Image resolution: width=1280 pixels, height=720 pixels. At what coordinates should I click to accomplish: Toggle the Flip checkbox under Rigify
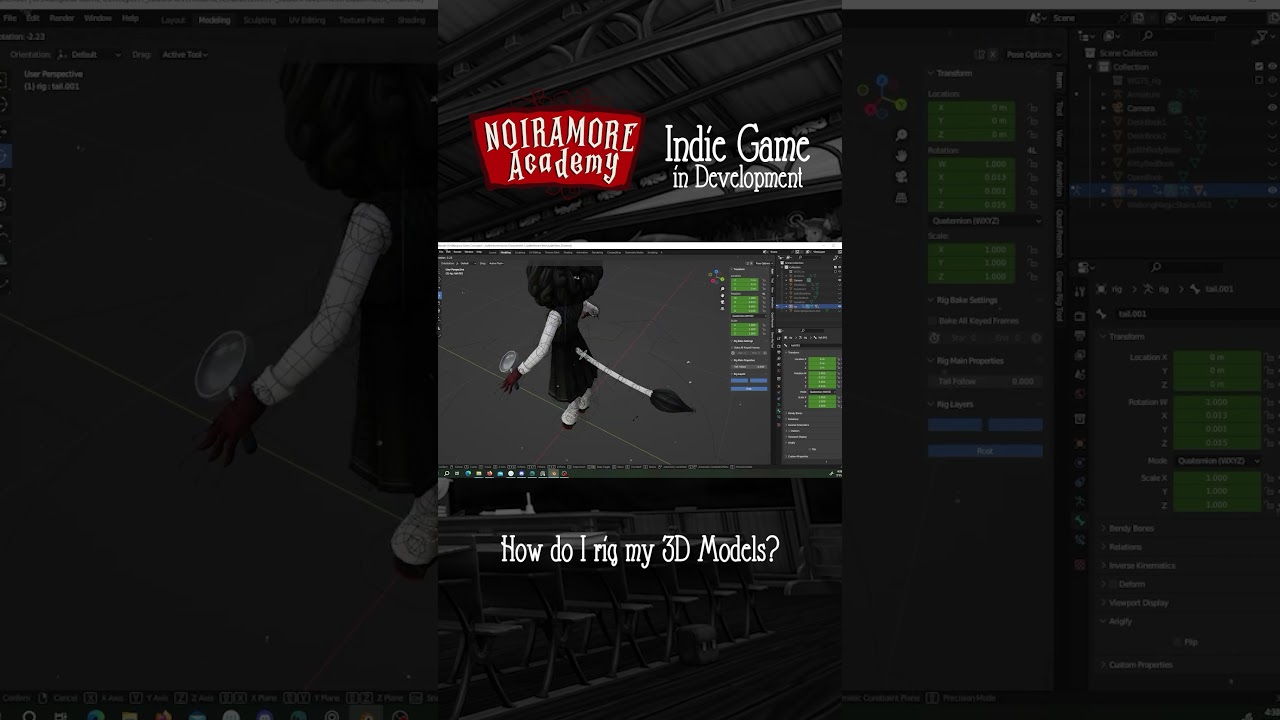pos(1177,642)
